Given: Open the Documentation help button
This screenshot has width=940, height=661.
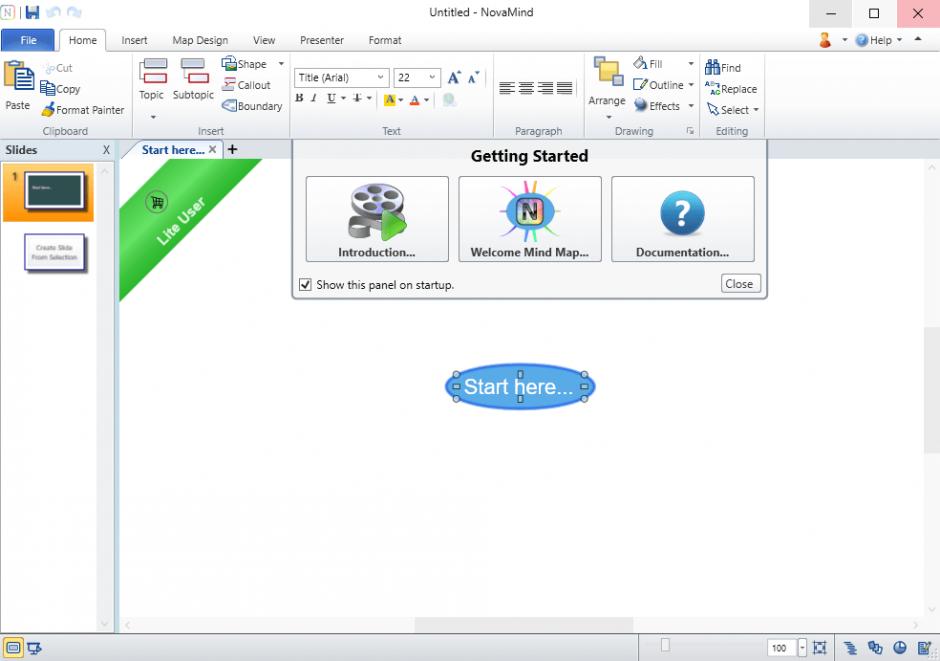Looking at the screenshot, I should point(683,219).
